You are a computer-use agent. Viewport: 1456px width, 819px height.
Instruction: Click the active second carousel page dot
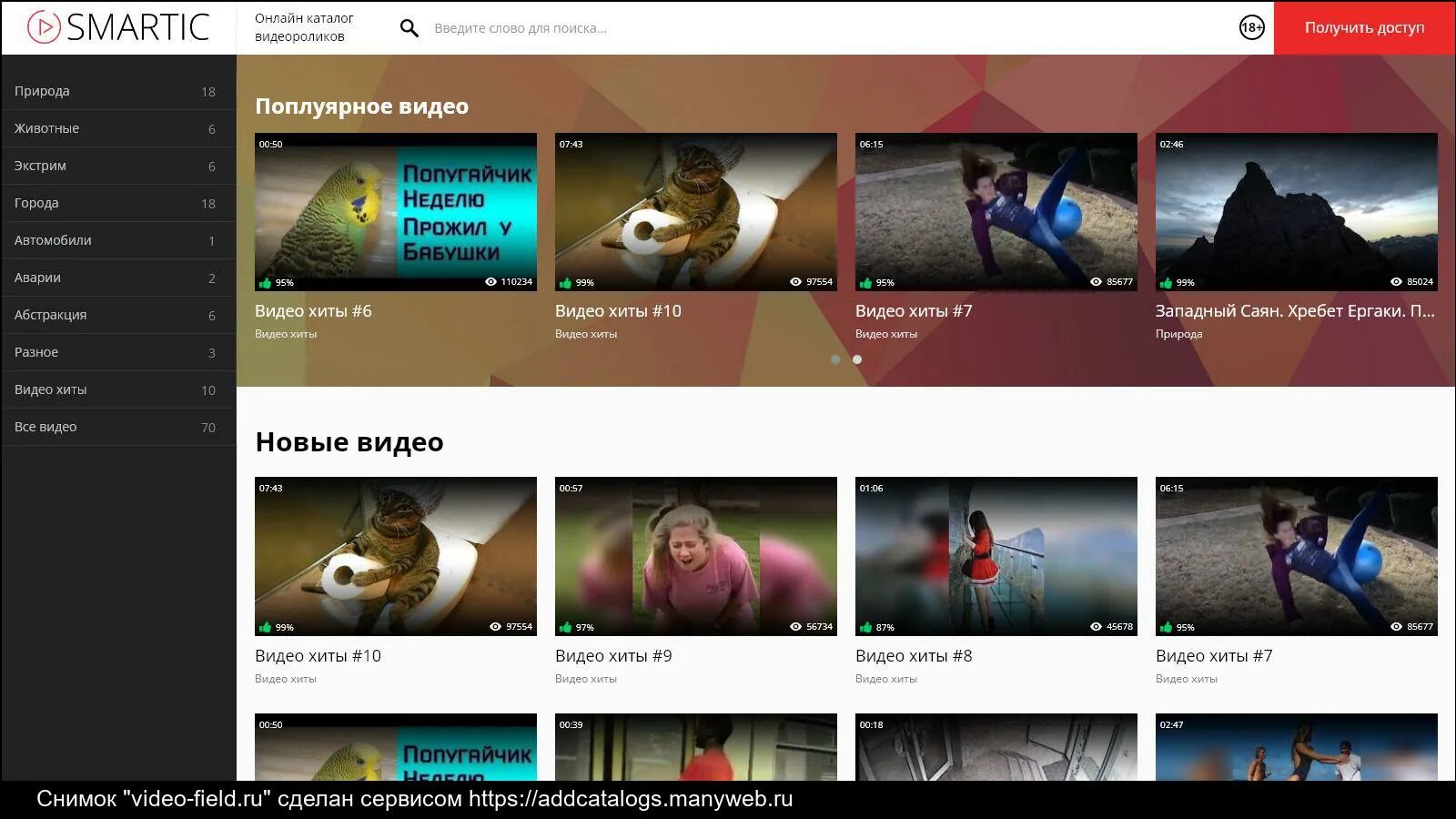coord(857,359)
